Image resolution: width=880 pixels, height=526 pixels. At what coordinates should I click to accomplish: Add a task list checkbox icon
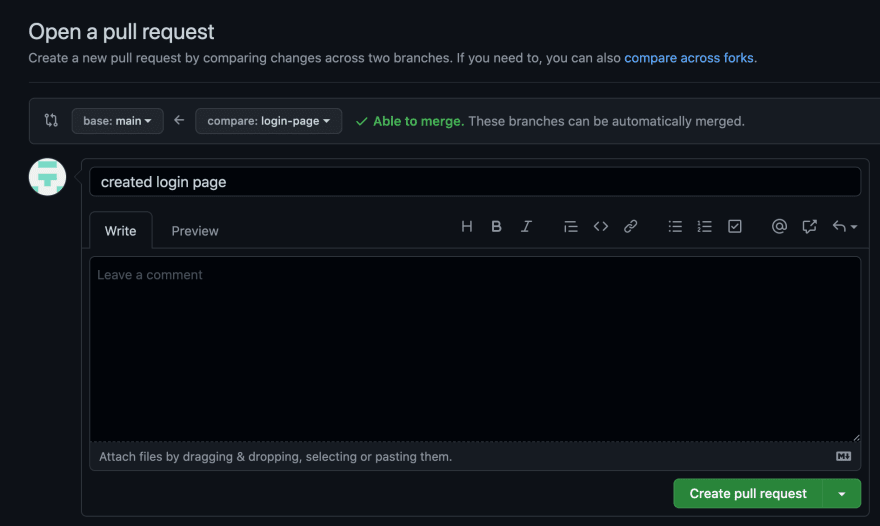735,226
